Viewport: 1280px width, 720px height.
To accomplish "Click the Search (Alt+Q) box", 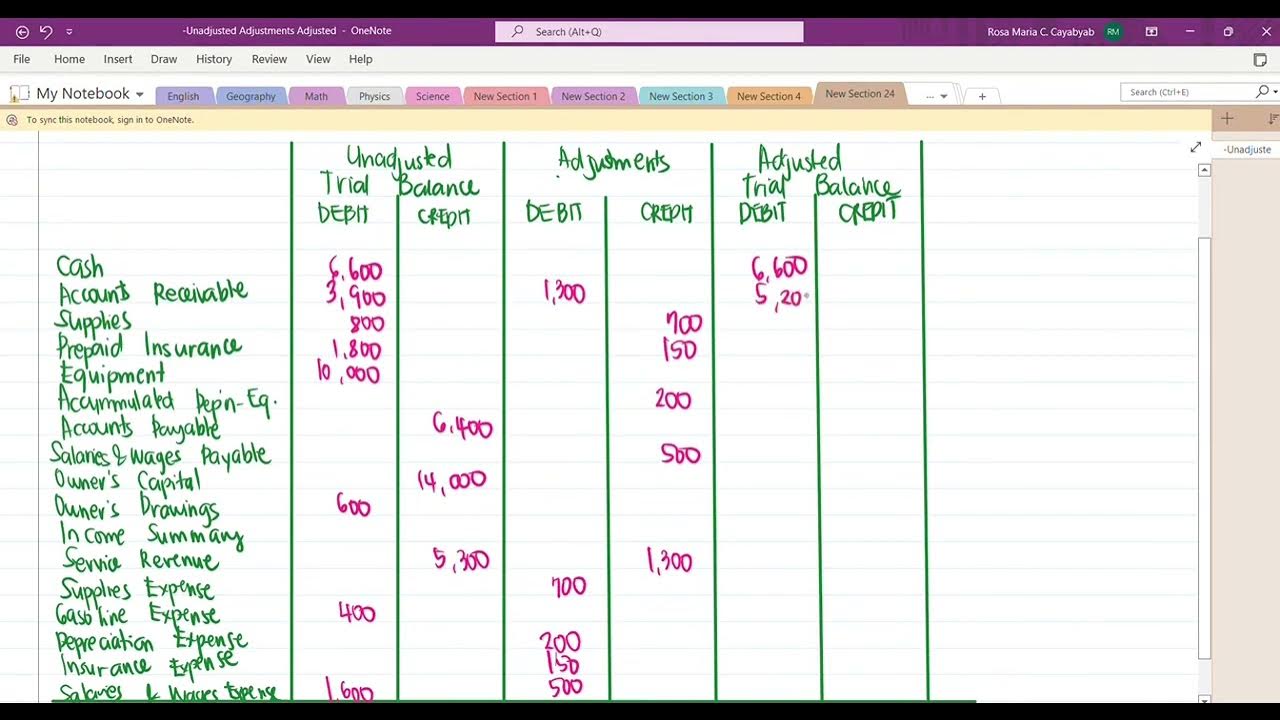I will coord(649,32).
